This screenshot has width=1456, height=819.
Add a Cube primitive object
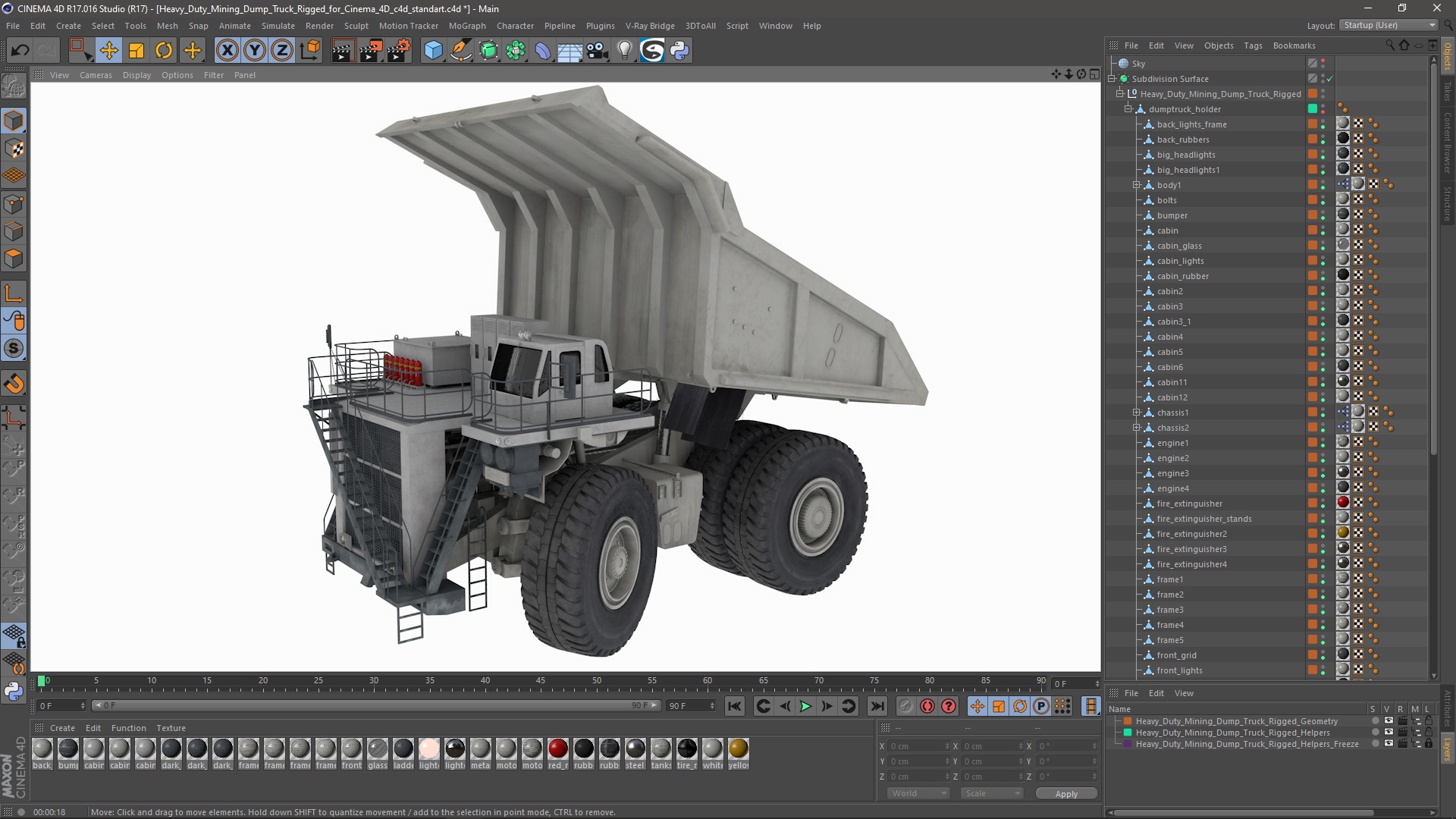tap(433, 51)
